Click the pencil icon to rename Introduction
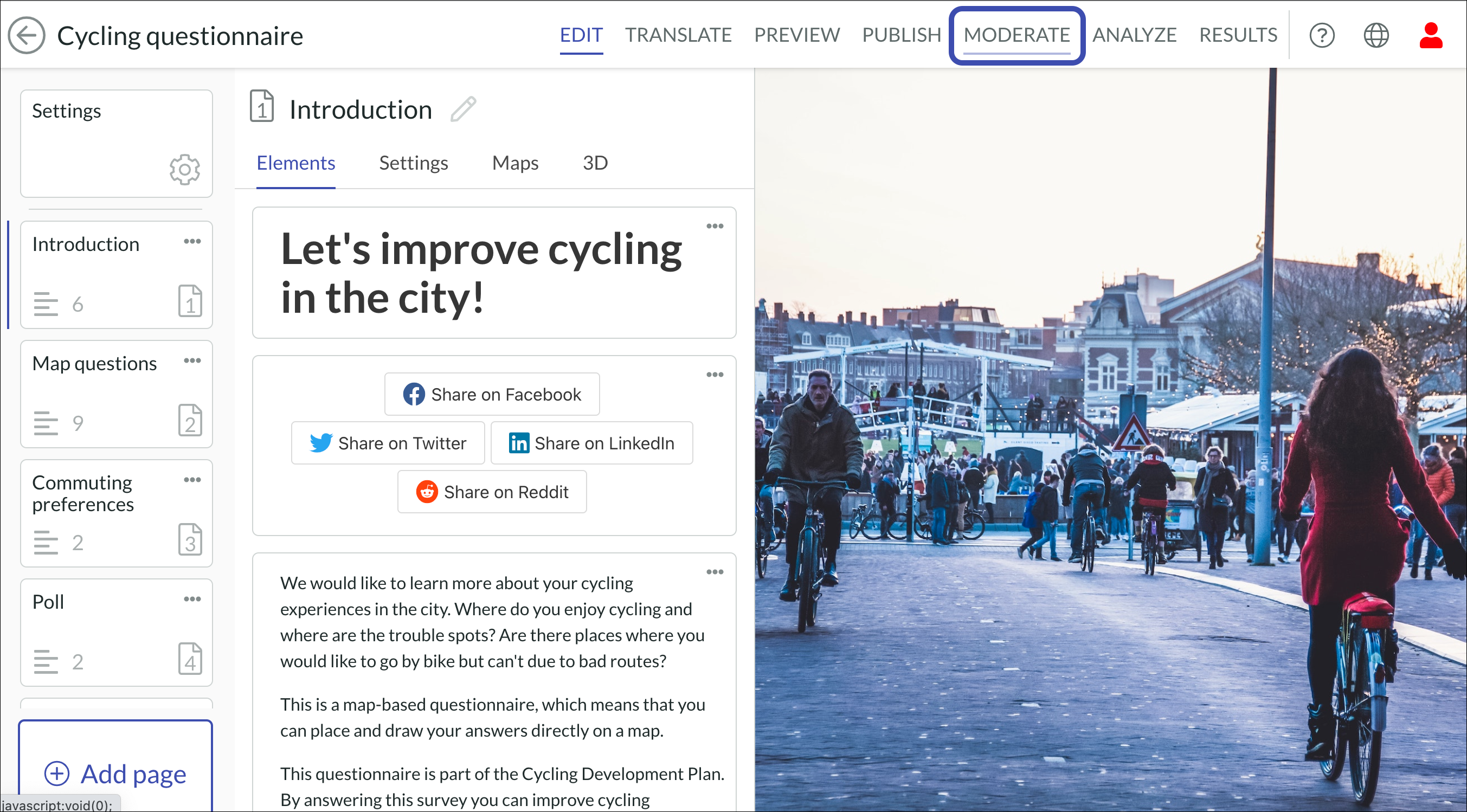The height and width of the screenshot is (812, 1467). [x=463, y=109]
